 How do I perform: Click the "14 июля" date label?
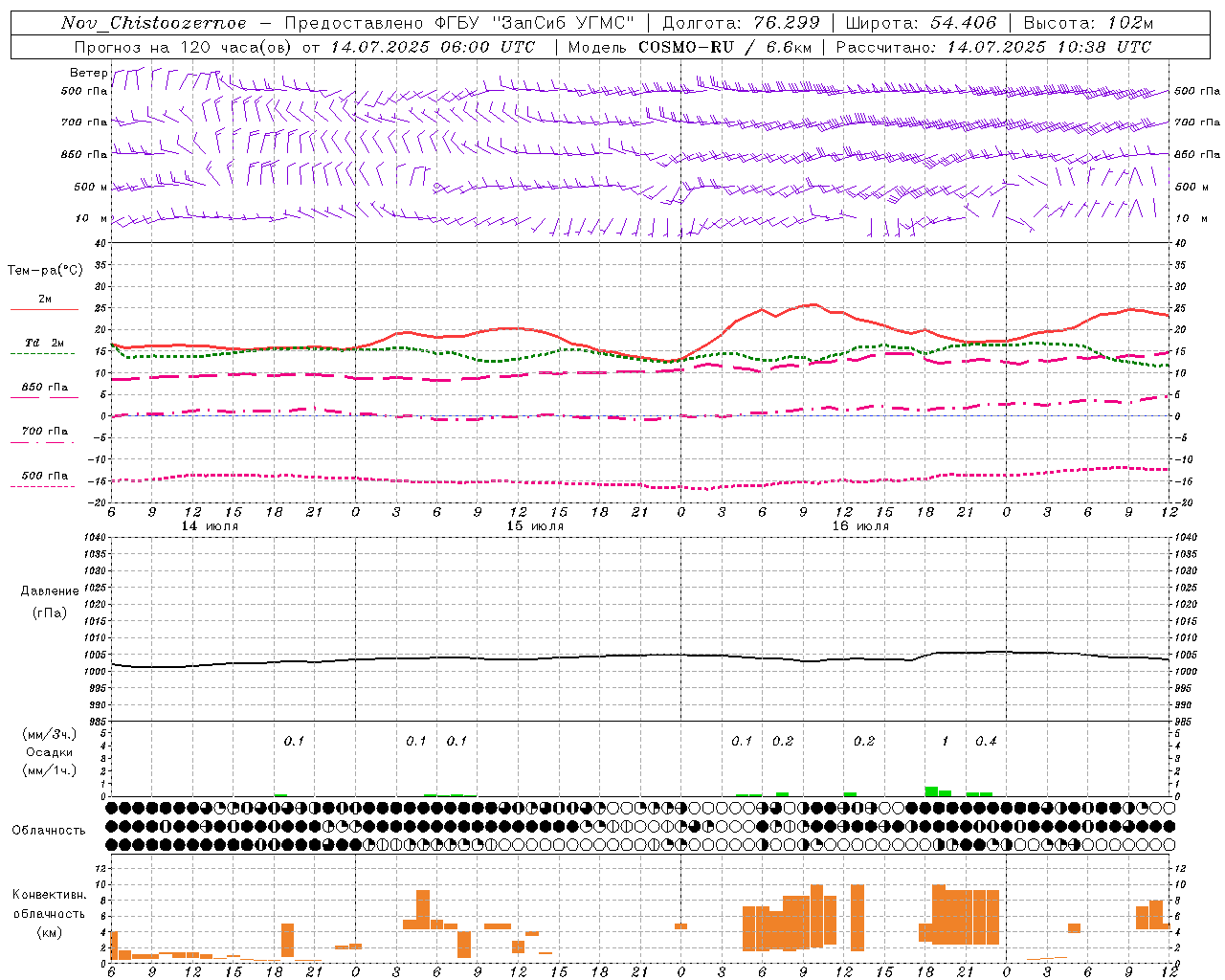point(210,526)
